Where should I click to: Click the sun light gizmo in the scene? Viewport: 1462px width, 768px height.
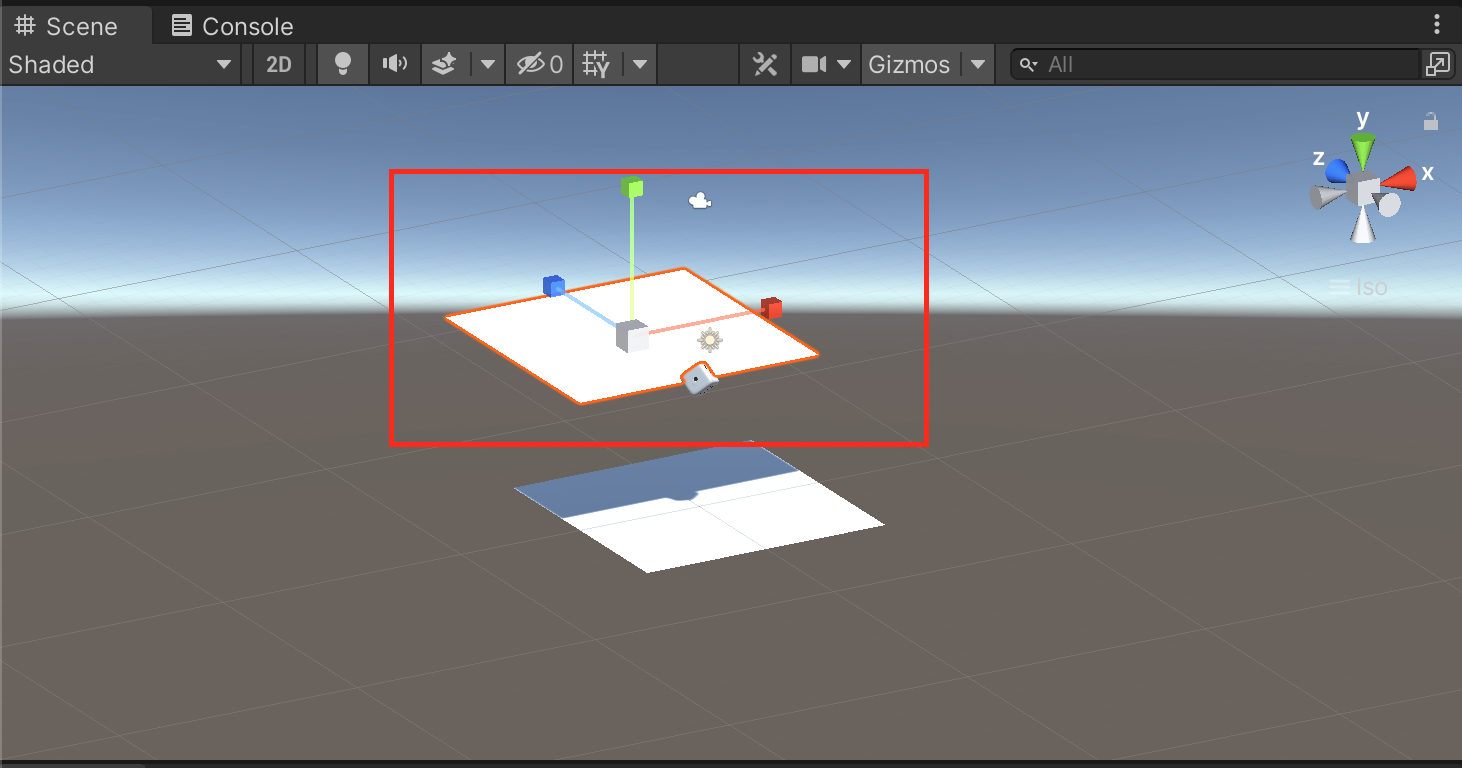coord(710,340)
